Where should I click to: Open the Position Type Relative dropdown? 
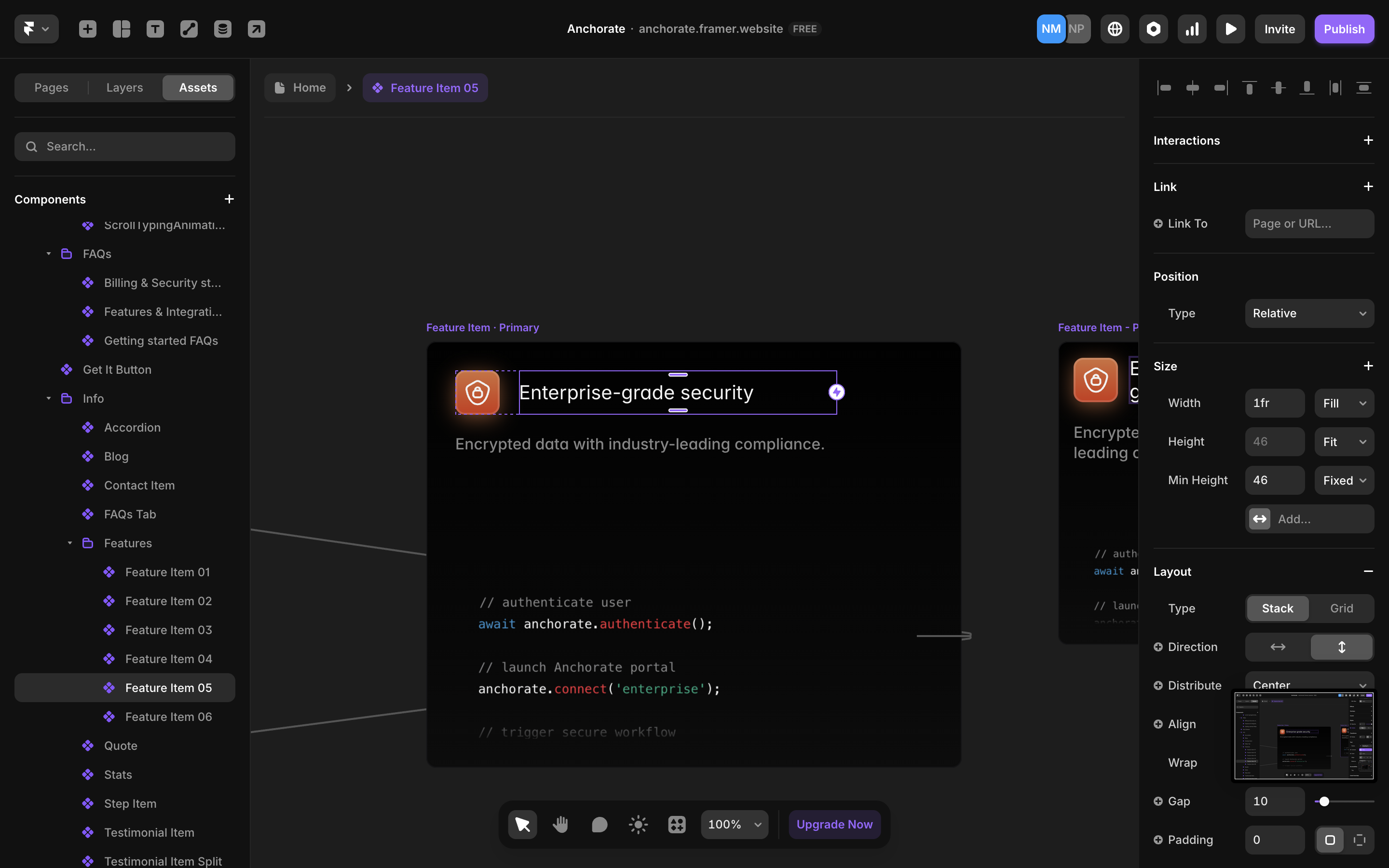(x=1309, y=313)
